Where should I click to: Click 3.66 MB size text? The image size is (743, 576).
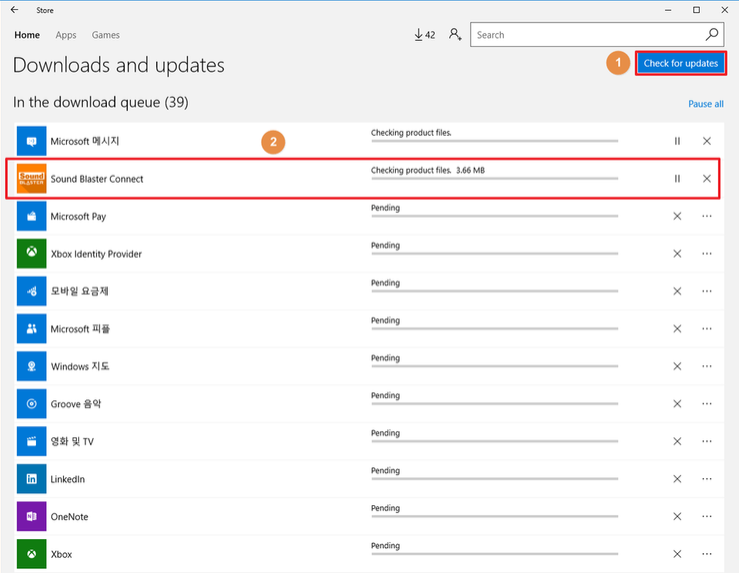tap(471, 170)
